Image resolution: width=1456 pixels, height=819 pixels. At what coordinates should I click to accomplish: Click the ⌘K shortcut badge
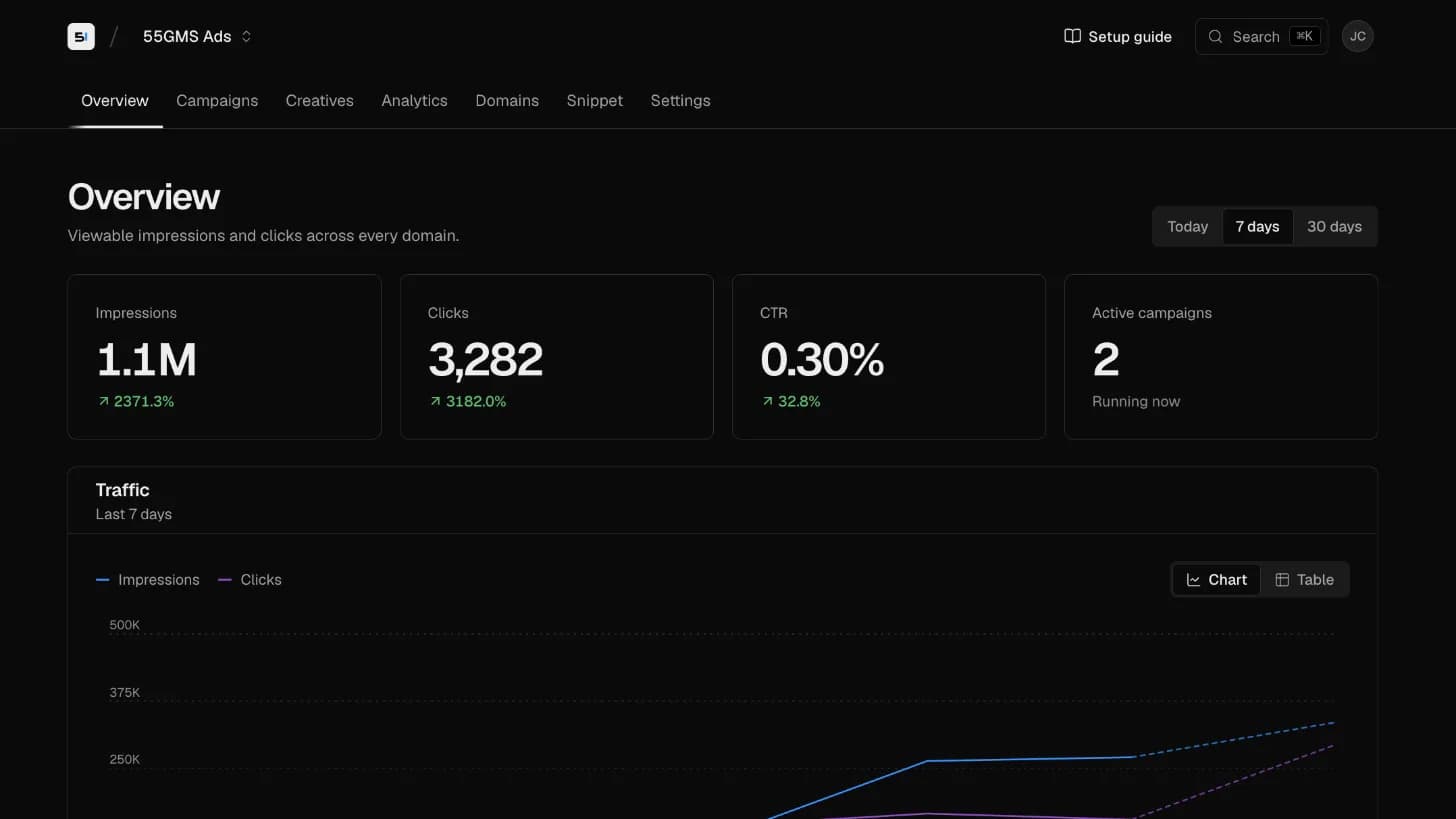click(1304, 36)
